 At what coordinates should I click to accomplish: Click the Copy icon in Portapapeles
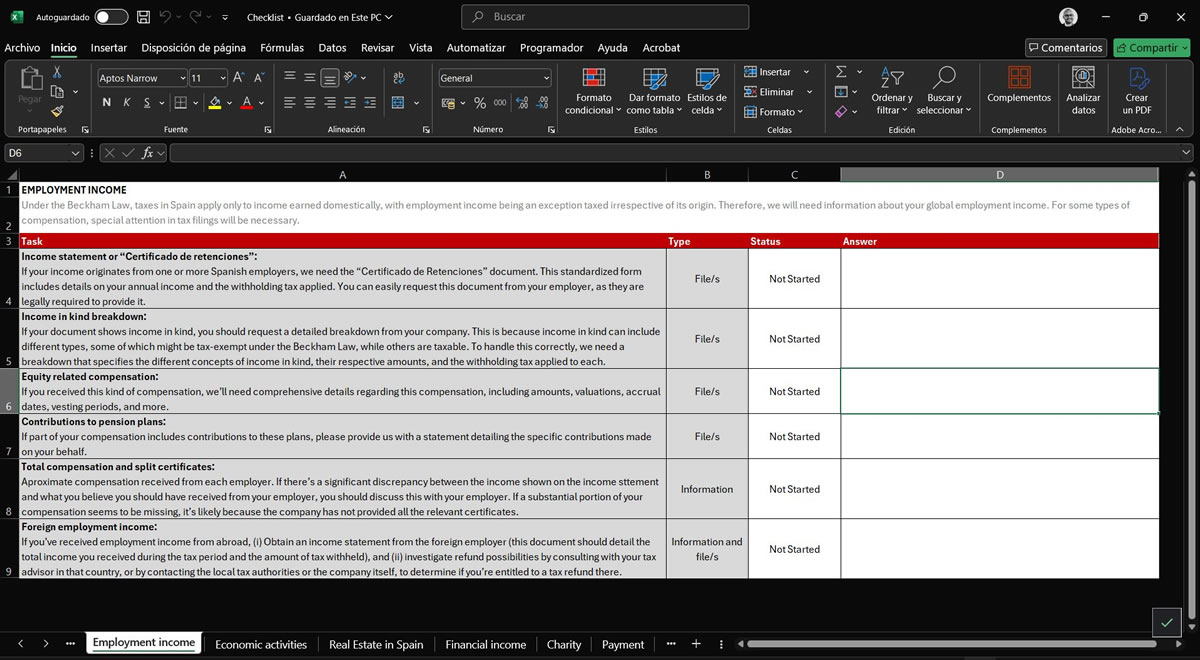57,92
